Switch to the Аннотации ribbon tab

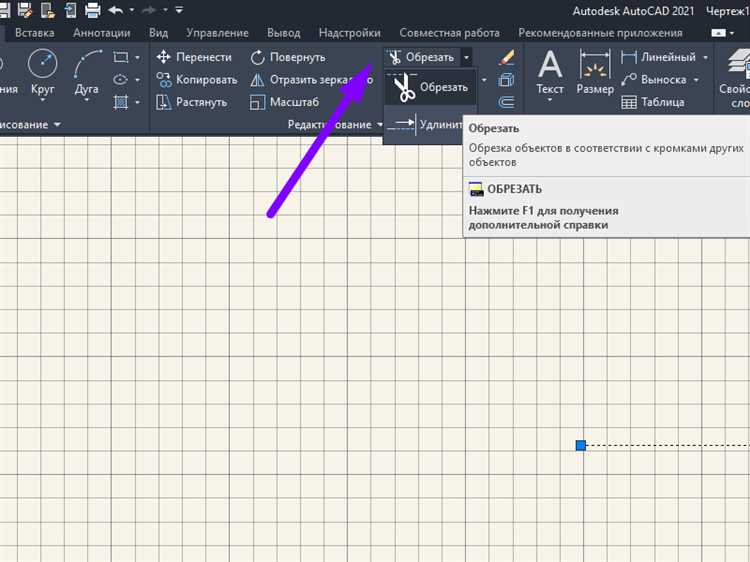coord(101,33)
